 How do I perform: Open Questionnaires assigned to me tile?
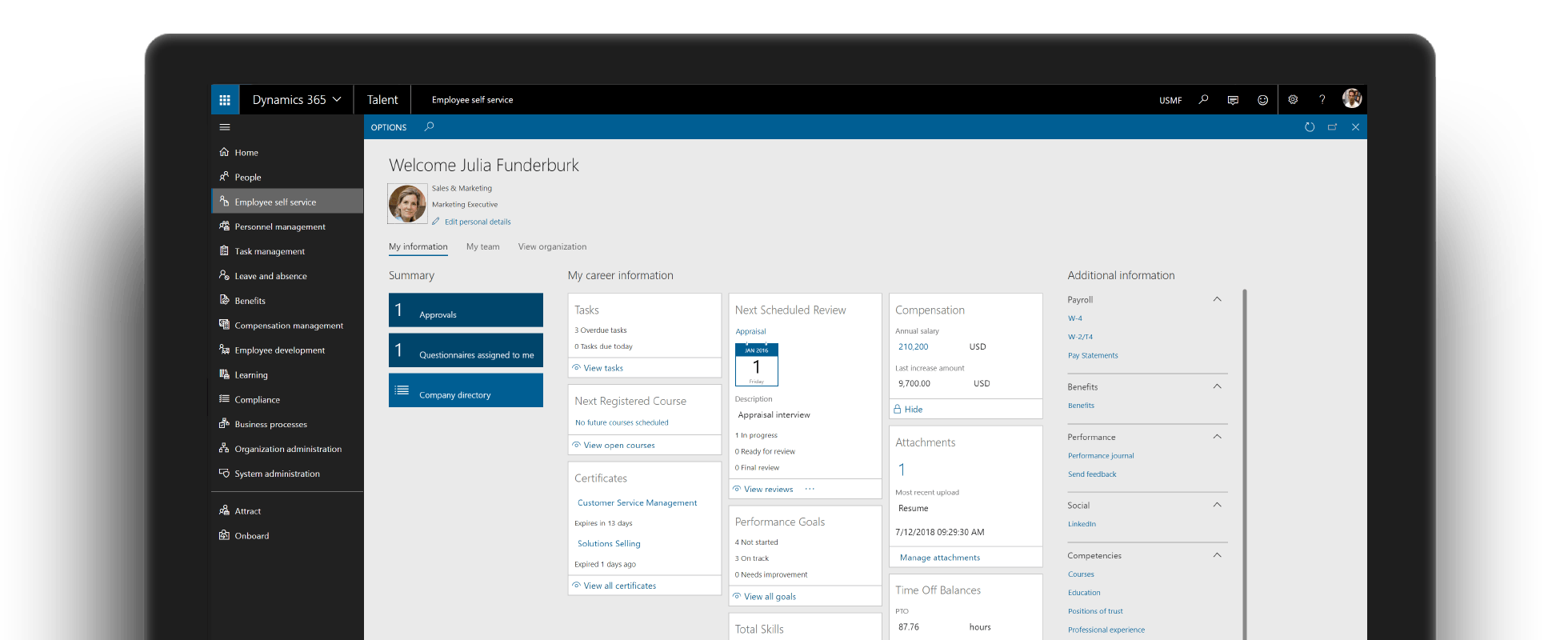(466, 350)
